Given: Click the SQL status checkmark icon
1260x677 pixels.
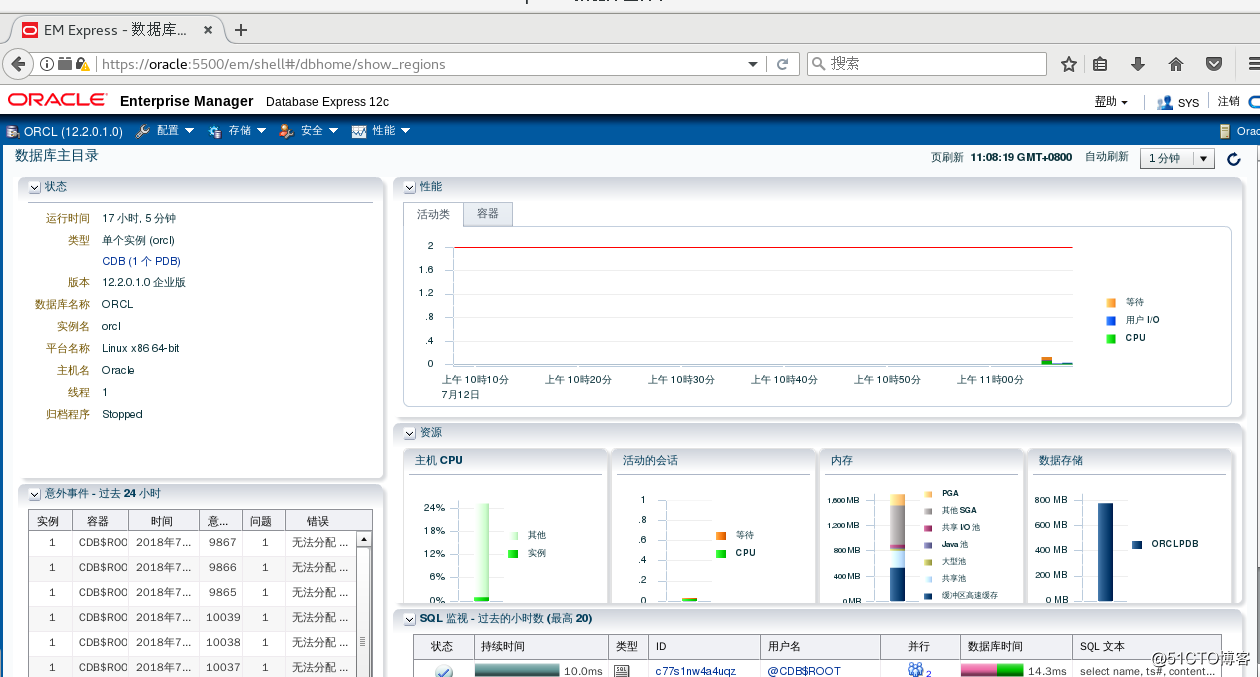Looking at the screenshot, I should pyautogui.click(x=444, y=671).
